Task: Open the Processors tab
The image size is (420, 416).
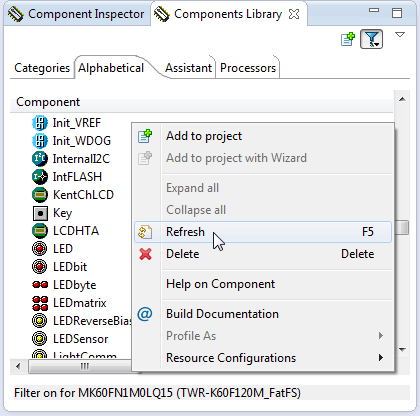Action: [x=248, y=68]
